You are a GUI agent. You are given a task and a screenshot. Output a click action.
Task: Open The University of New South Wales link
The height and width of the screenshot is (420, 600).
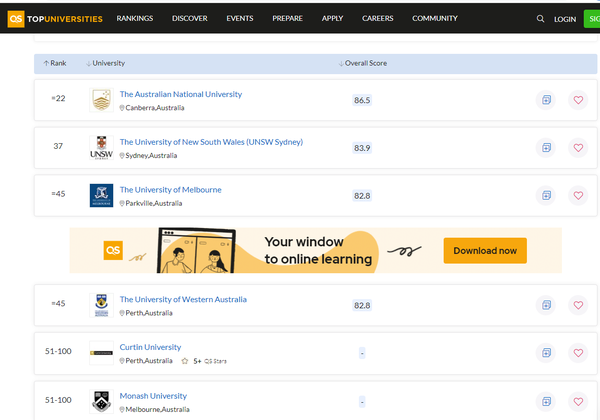(x=211, y=142)
